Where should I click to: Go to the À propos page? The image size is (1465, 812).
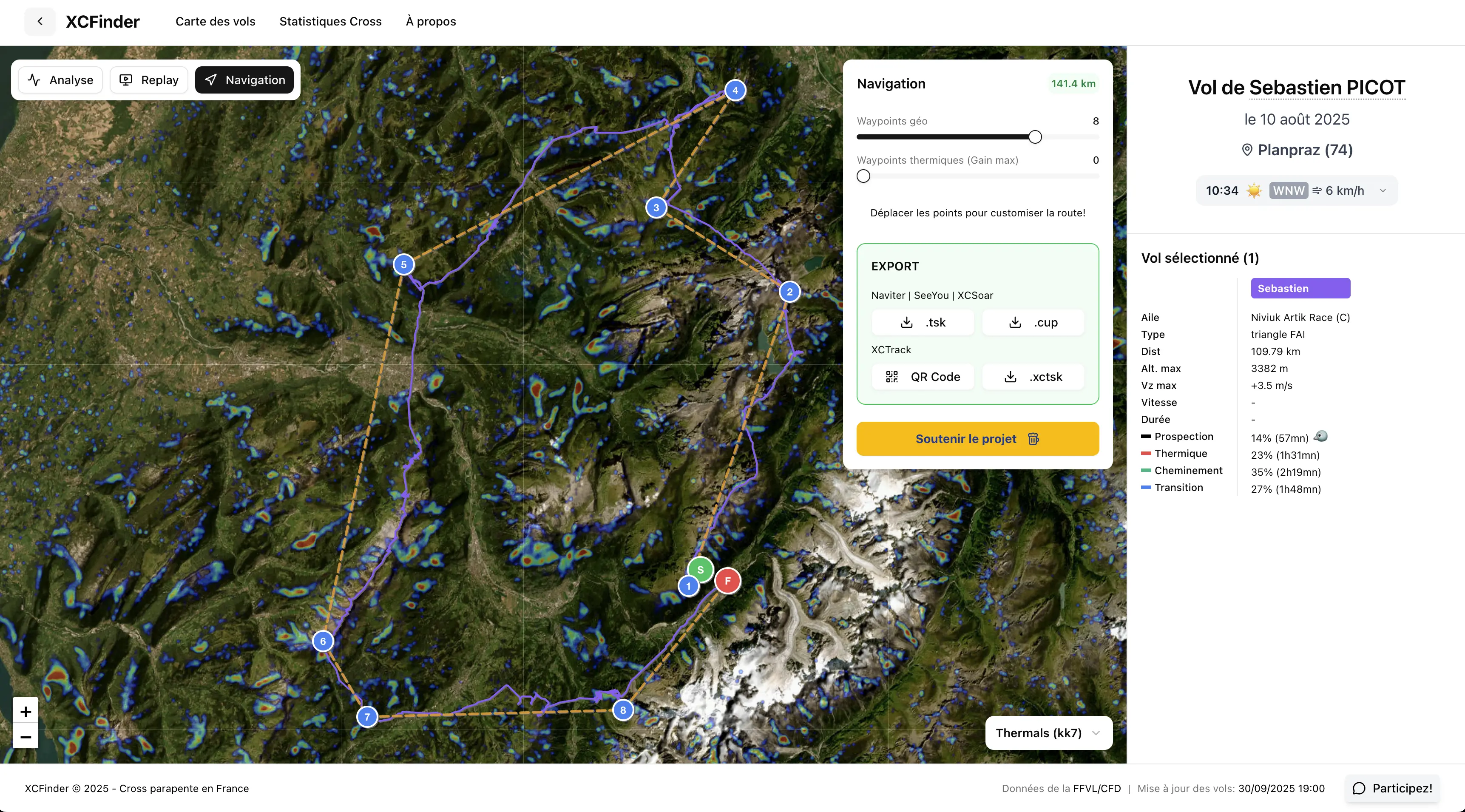(x=431, y=22)
